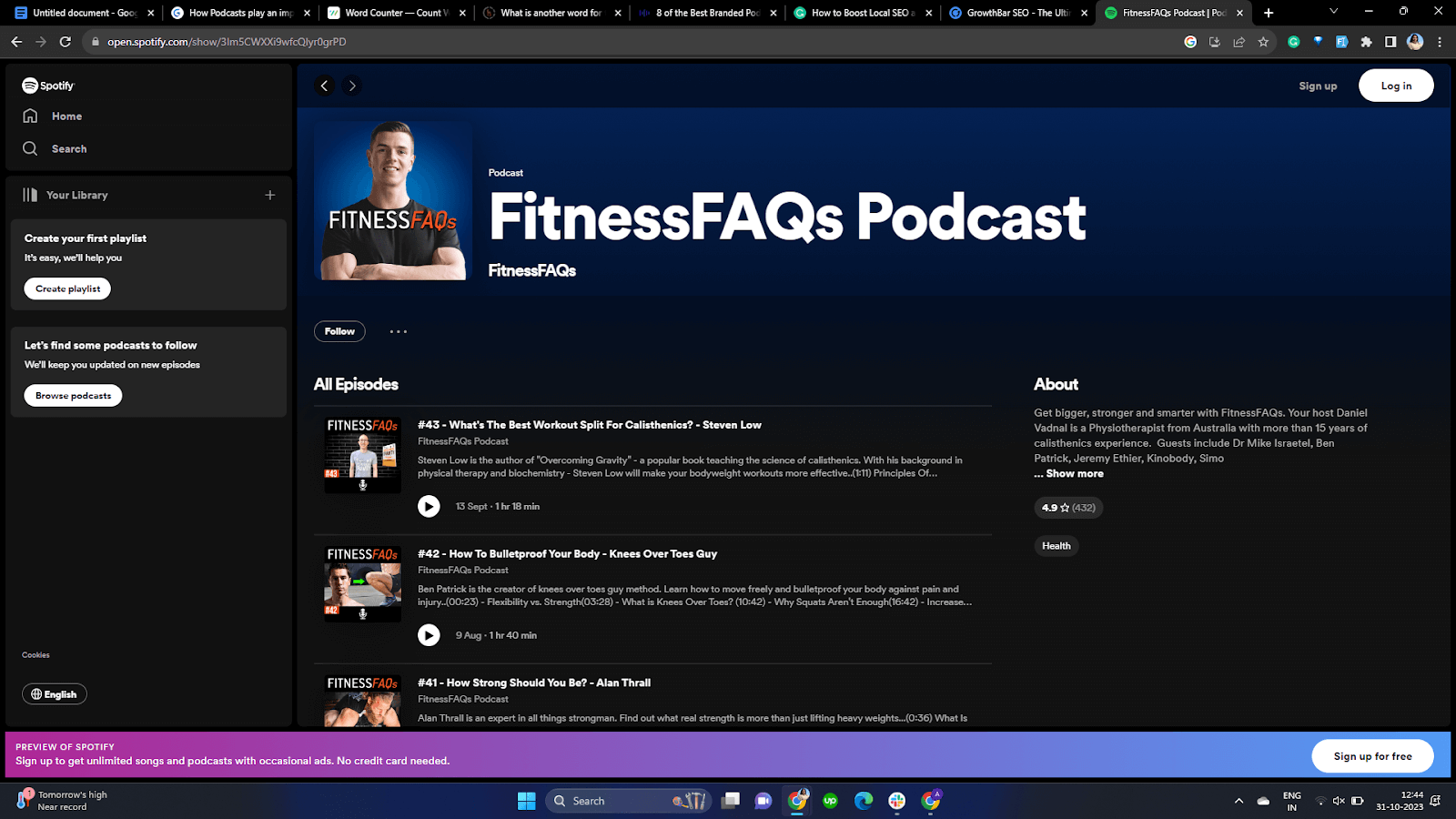
Task: Click the plus icon beside Your Library
Action: click(x=269, y=195)
